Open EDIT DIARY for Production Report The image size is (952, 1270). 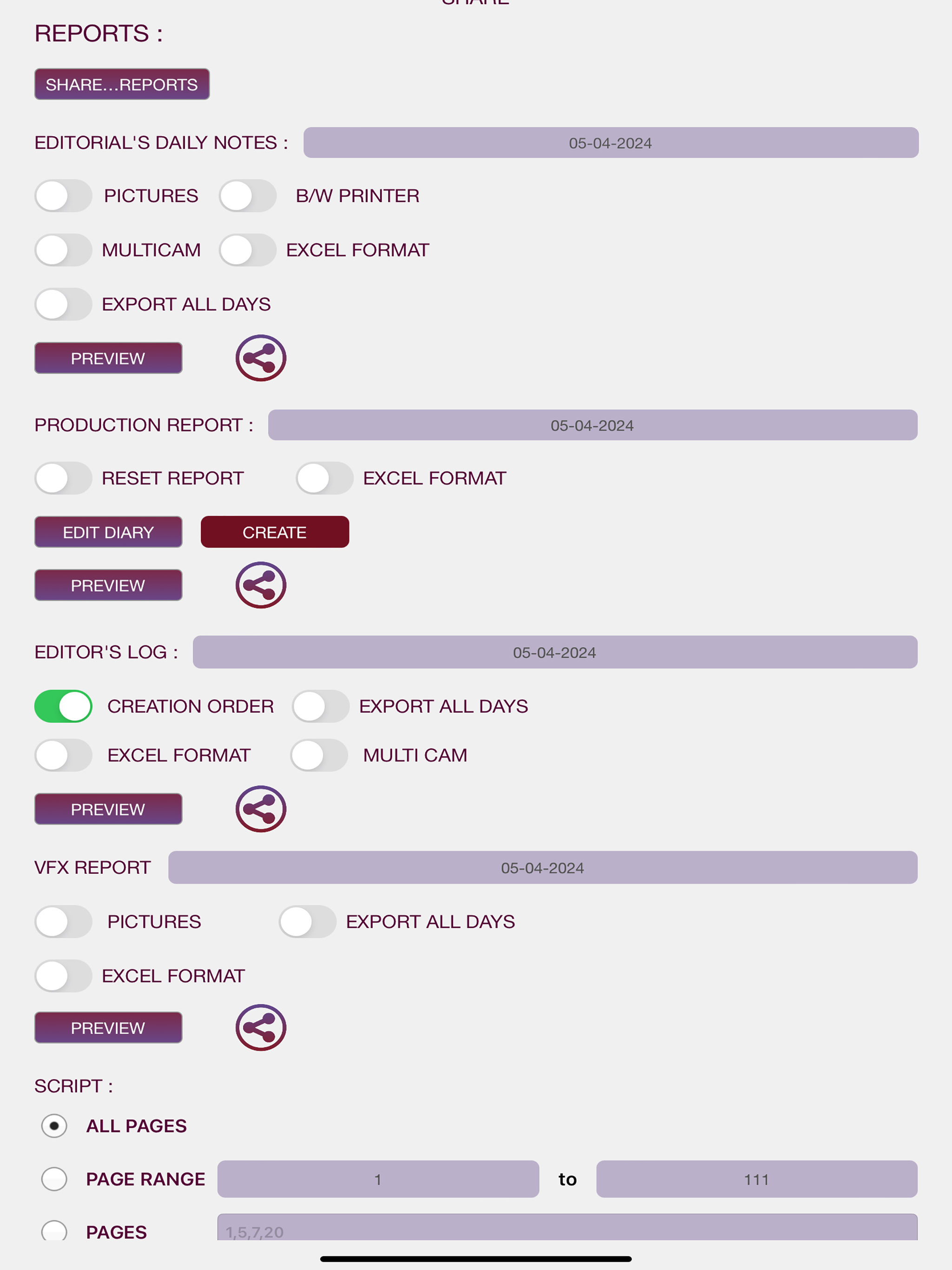tap(108, 532)
